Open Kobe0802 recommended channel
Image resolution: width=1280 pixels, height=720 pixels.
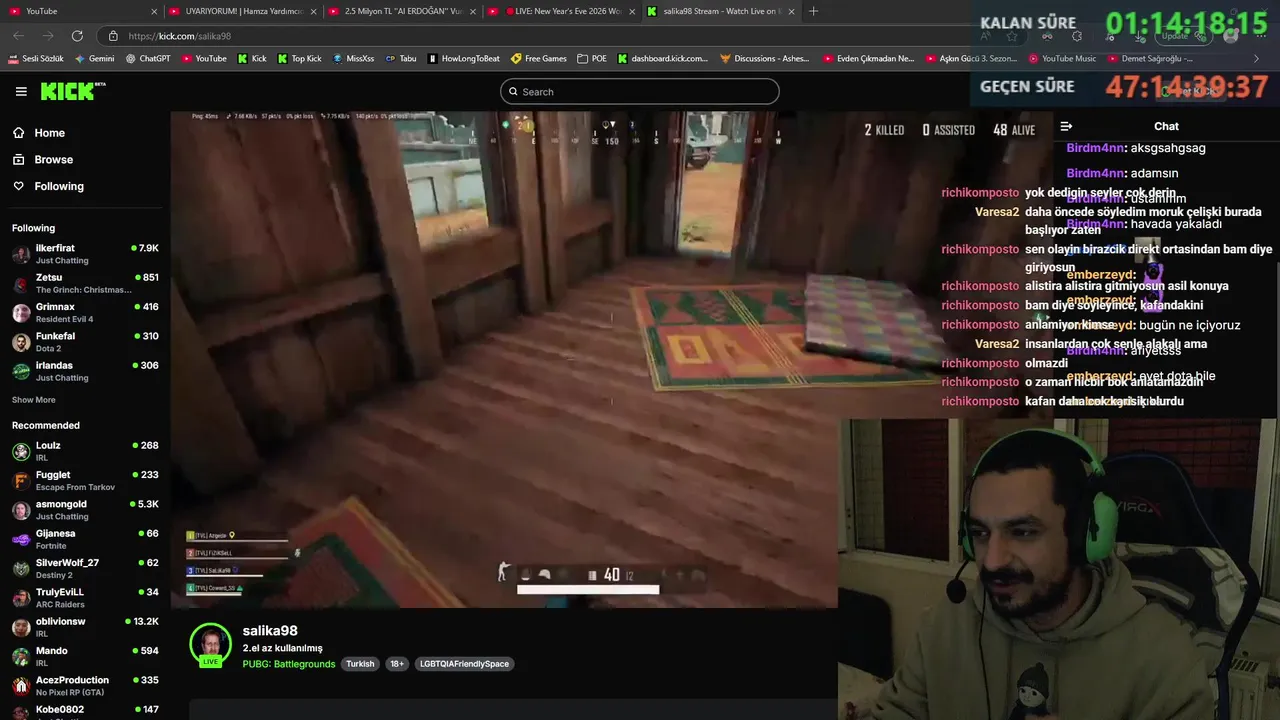click(85, 713)
